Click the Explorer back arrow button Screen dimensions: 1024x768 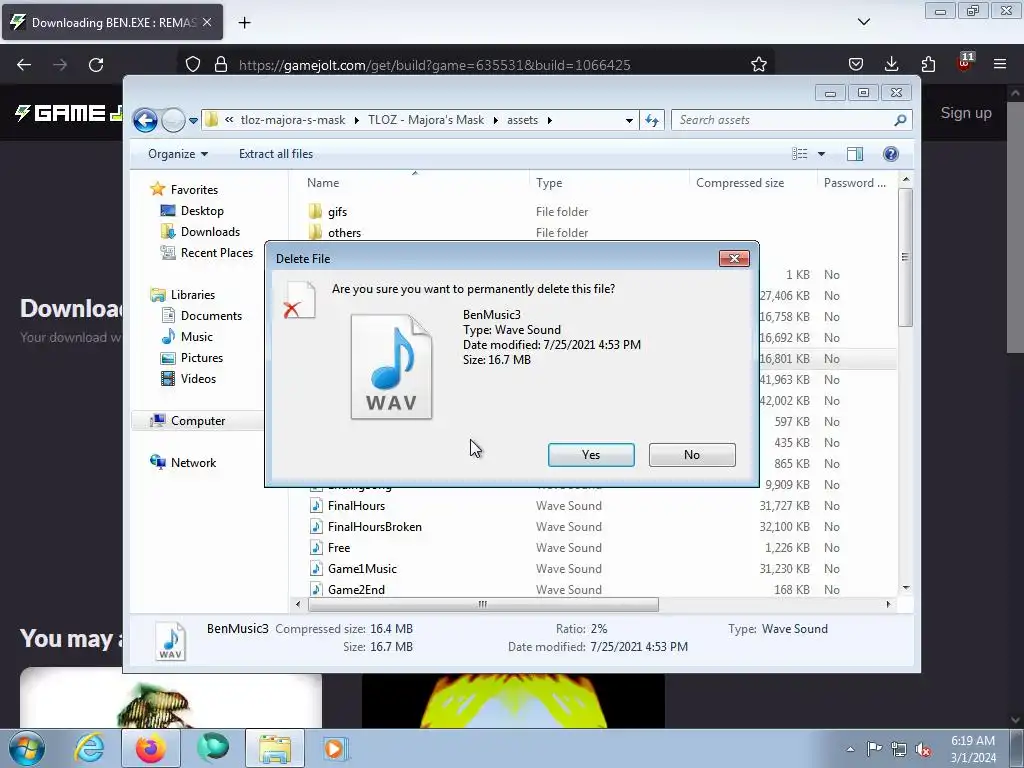click(145, 120)
